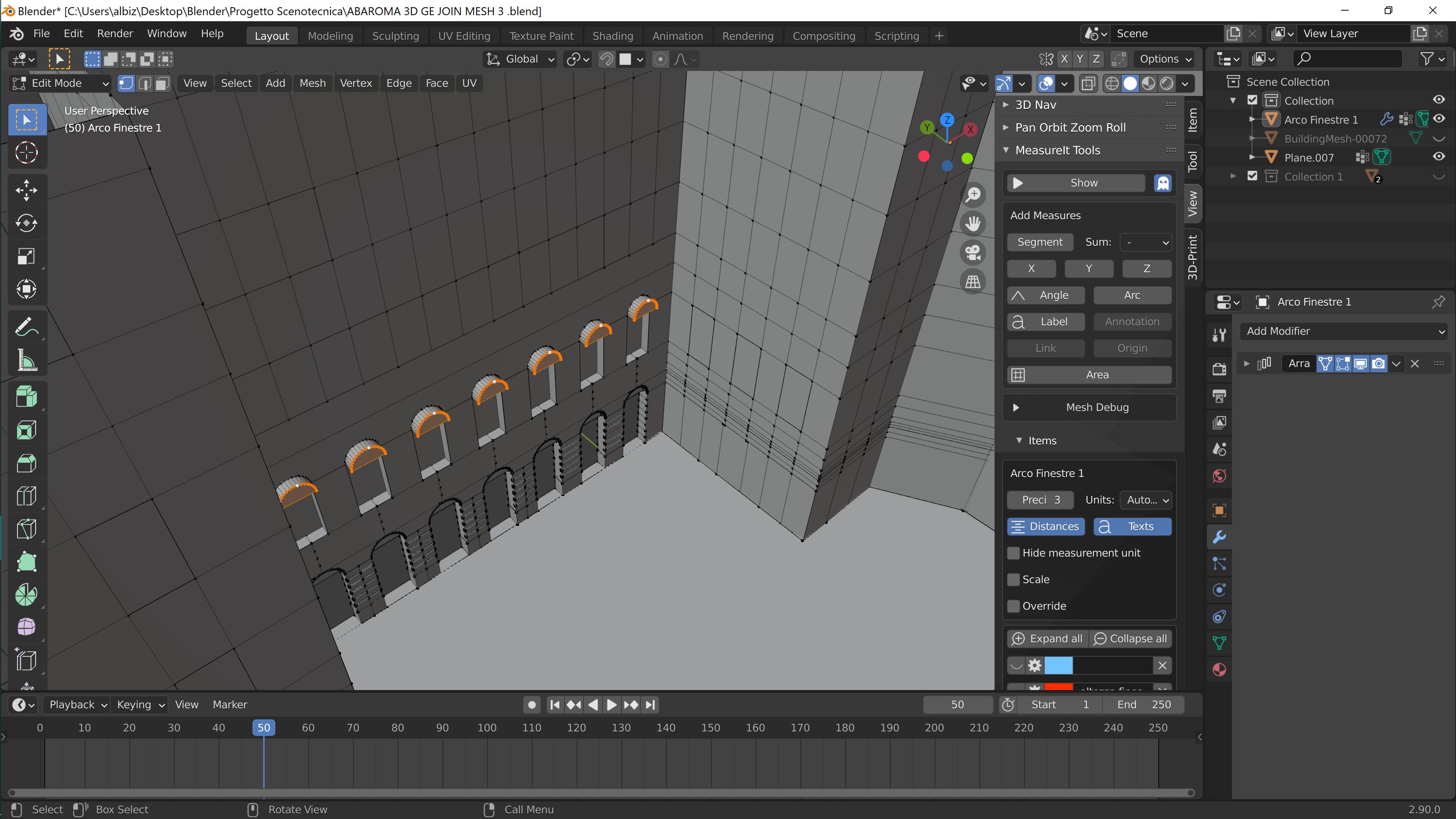Switch perspective/orthographic grid icon
This screenshot has height=819, width=1456.
point(973,281)
